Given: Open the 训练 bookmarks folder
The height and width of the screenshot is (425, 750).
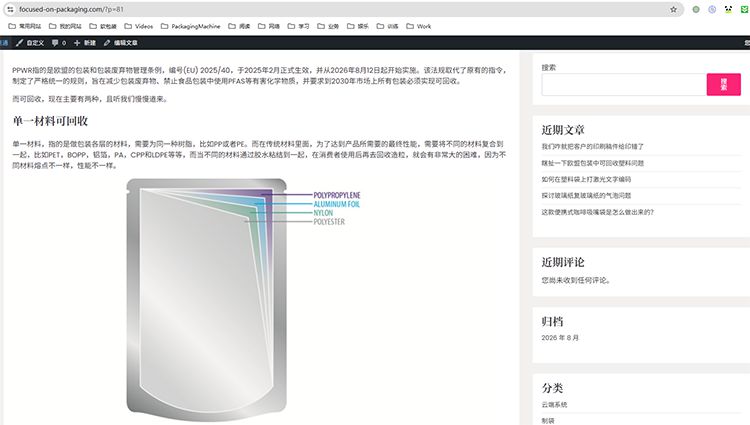Looking at the screenshot, I should pyautogui.click(x=387, y=26).
